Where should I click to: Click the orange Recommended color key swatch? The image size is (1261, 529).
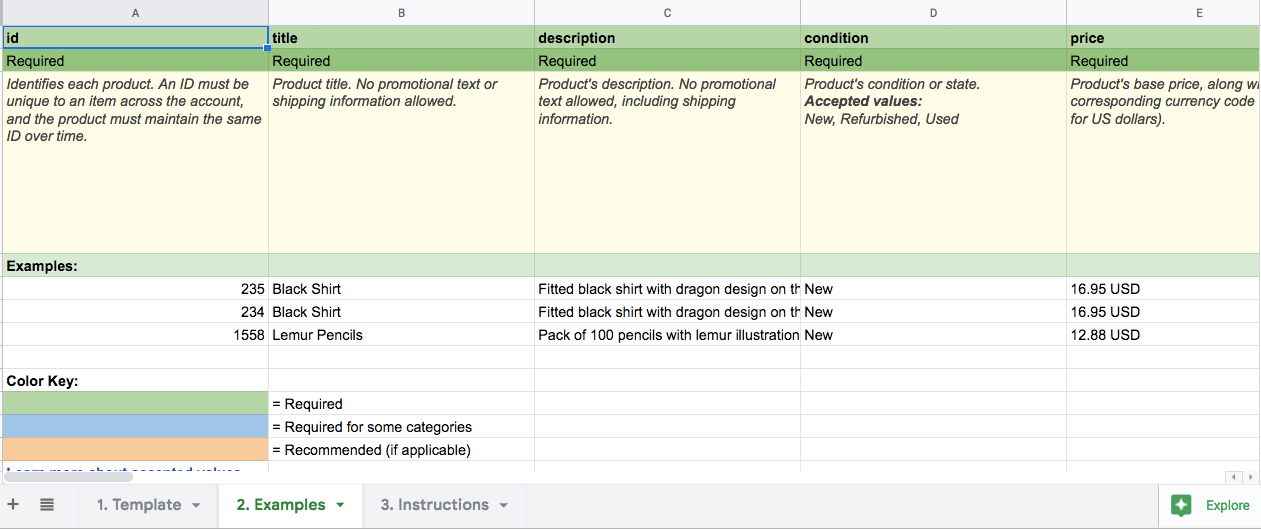click(135, 450)
